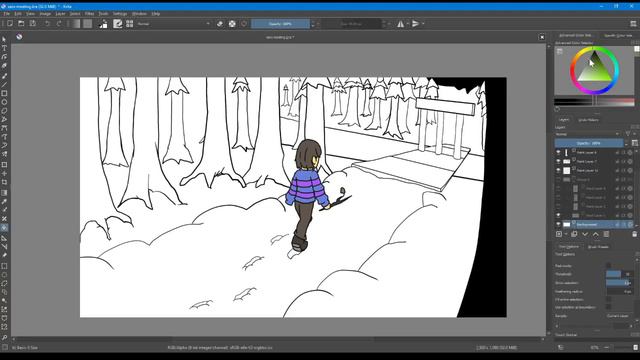Select the Rectangle shape tool

tap(4, 93)
